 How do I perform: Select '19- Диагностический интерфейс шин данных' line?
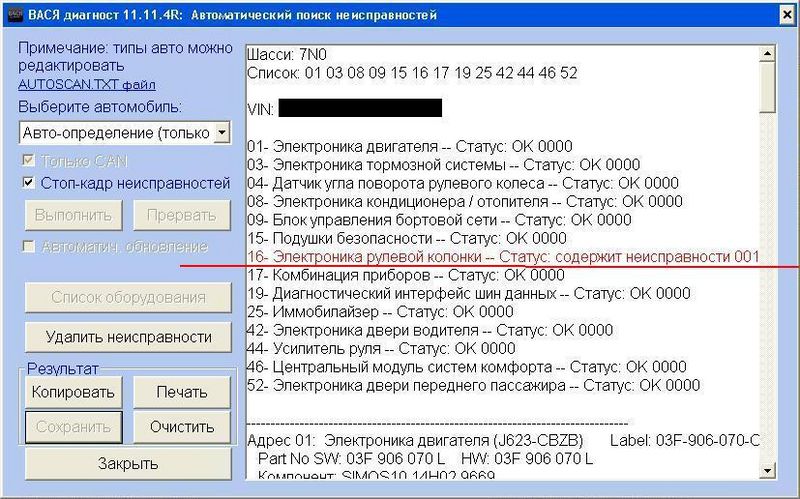click(x=468, y=293)
